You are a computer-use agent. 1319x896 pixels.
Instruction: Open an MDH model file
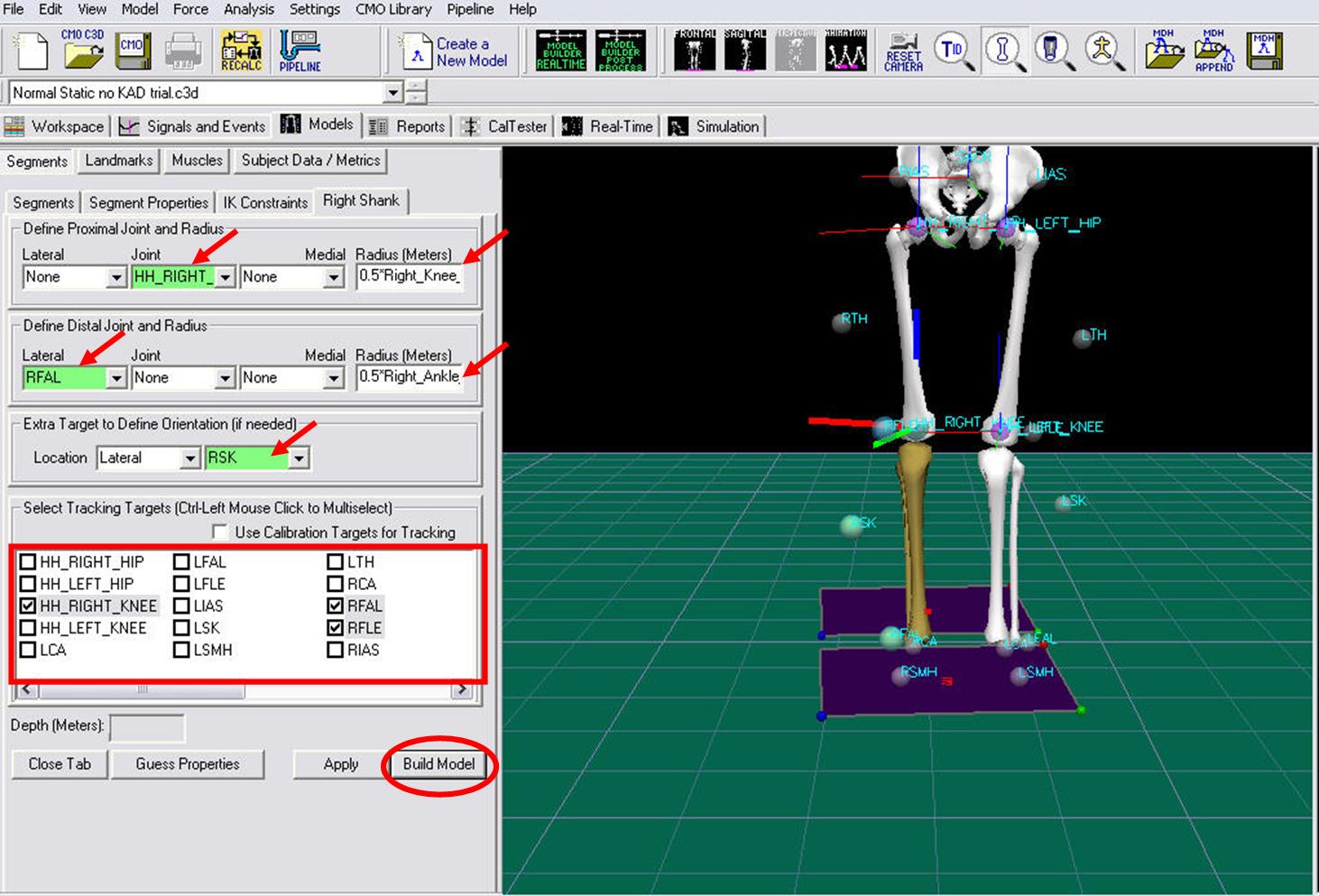pyautogui.click(x=1165, y=50)
